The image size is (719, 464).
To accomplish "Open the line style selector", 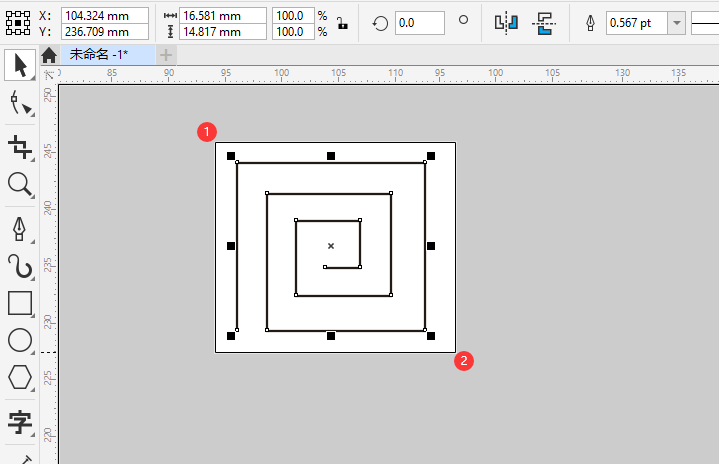I will point(705,23).
